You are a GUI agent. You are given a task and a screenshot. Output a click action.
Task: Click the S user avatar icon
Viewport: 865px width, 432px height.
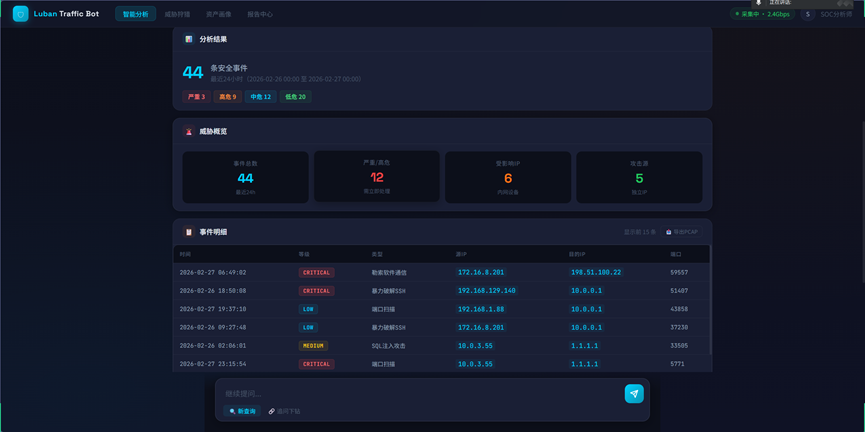pyautogui.click(x=807, y=14)
